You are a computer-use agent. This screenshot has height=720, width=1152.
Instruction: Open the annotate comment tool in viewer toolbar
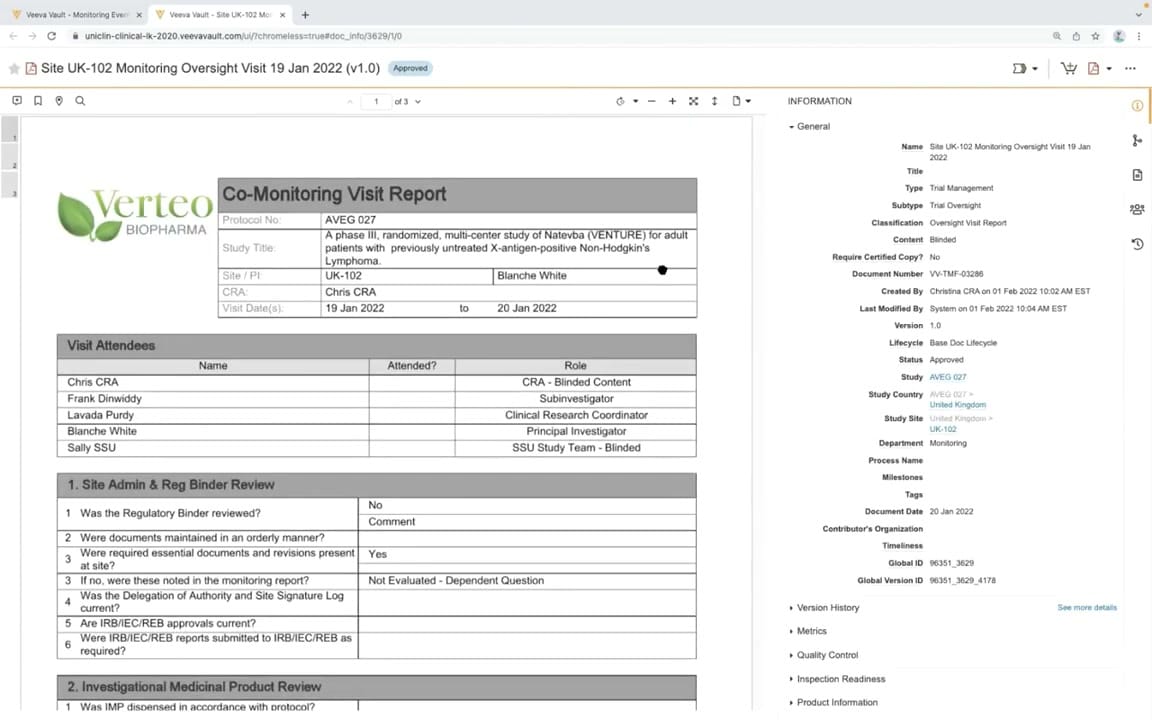17,101
